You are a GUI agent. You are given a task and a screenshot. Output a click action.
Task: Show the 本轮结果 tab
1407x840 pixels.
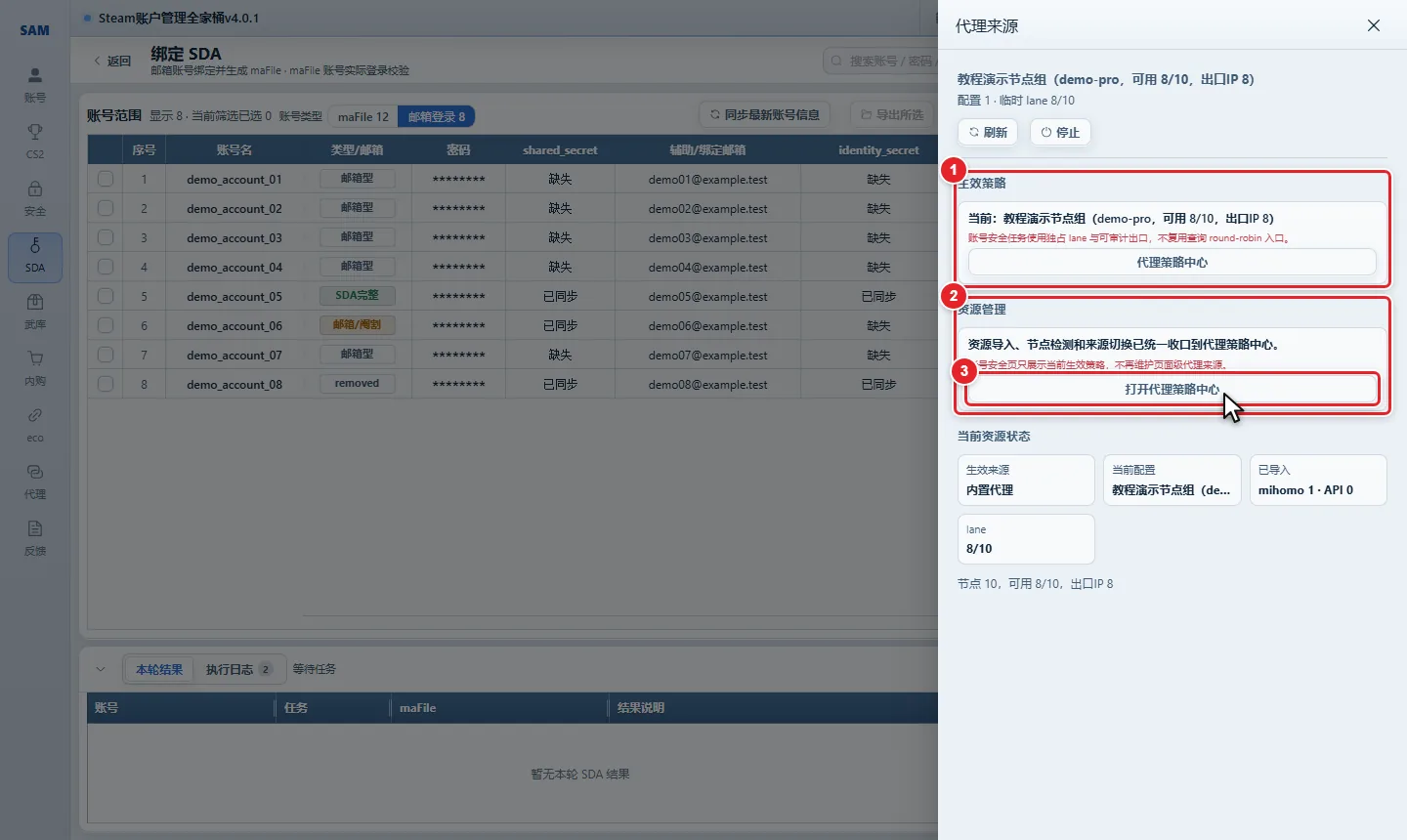click(x=159, y=669)
